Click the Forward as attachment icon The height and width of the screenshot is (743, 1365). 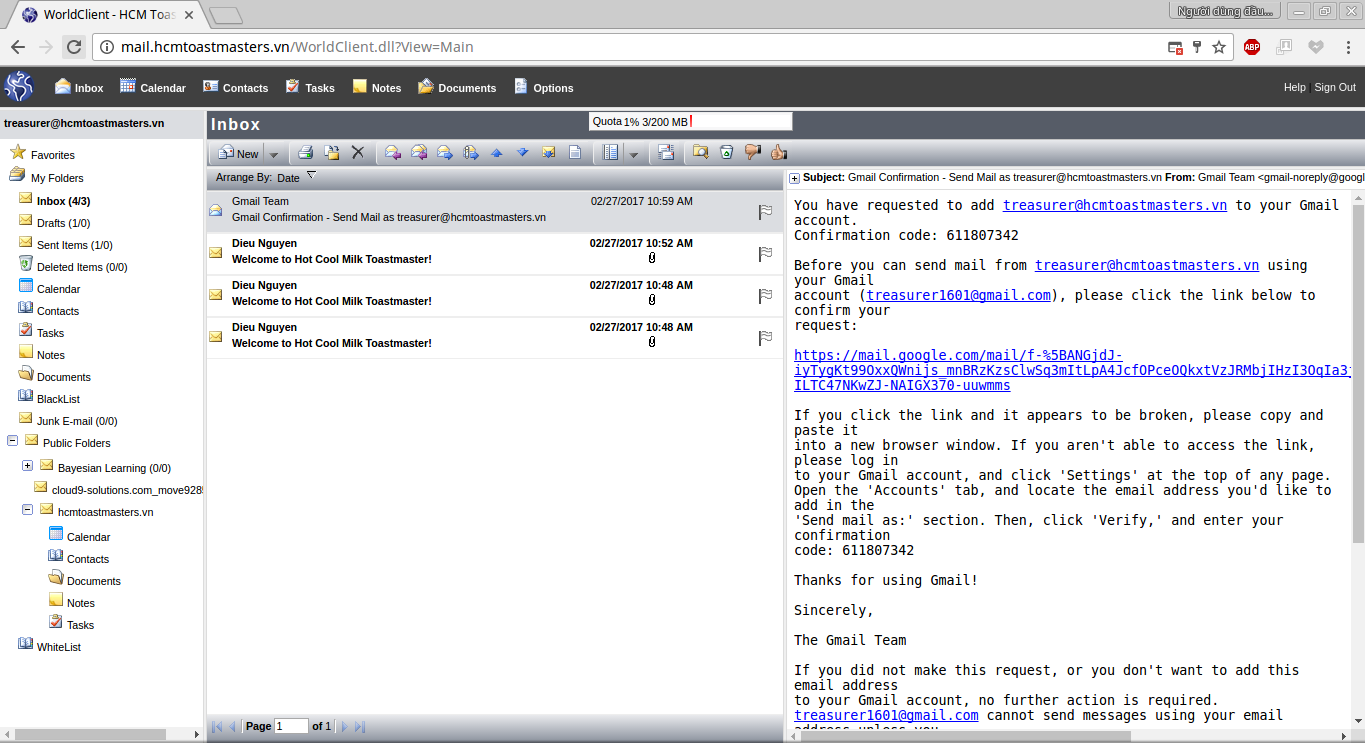pyautogui.click(x=471, y=153)
